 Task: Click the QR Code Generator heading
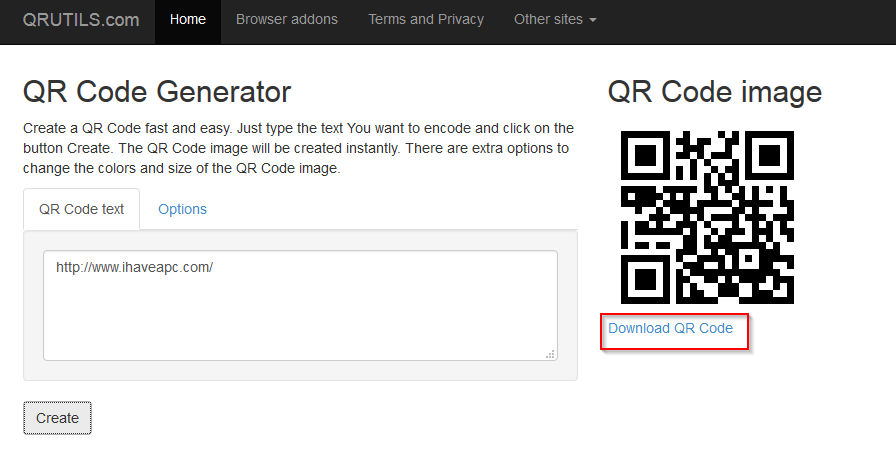[157, 92]
